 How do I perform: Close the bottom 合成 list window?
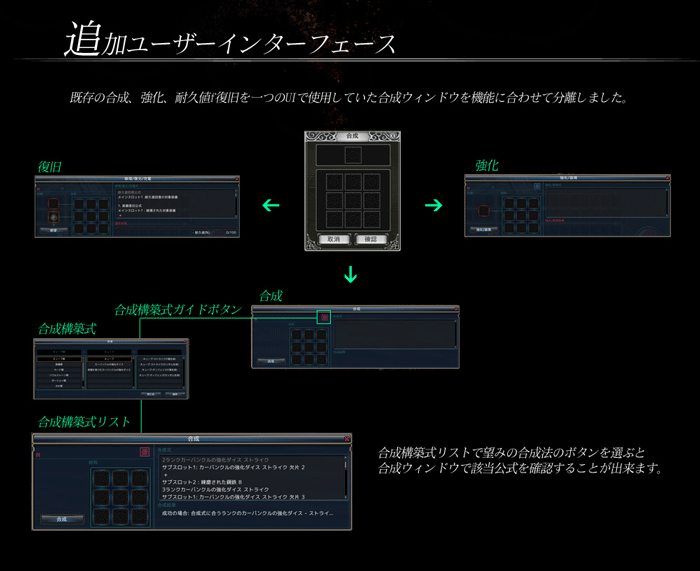tap(344, 439)
